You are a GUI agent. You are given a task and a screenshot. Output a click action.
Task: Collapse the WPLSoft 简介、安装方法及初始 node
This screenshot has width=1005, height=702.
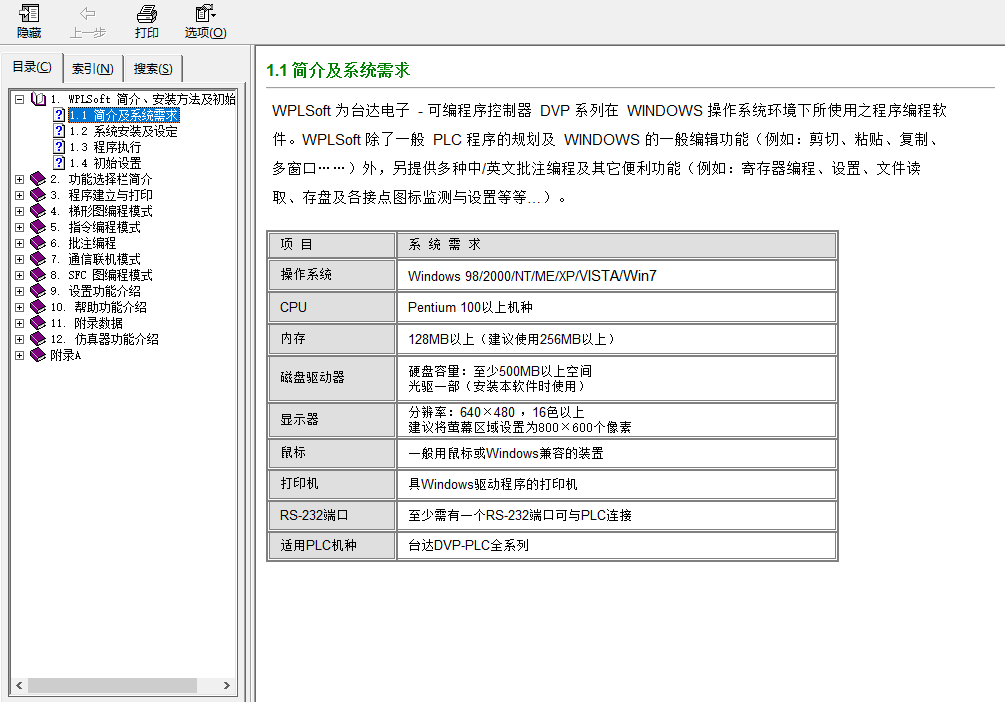click(x=18, y=100)
